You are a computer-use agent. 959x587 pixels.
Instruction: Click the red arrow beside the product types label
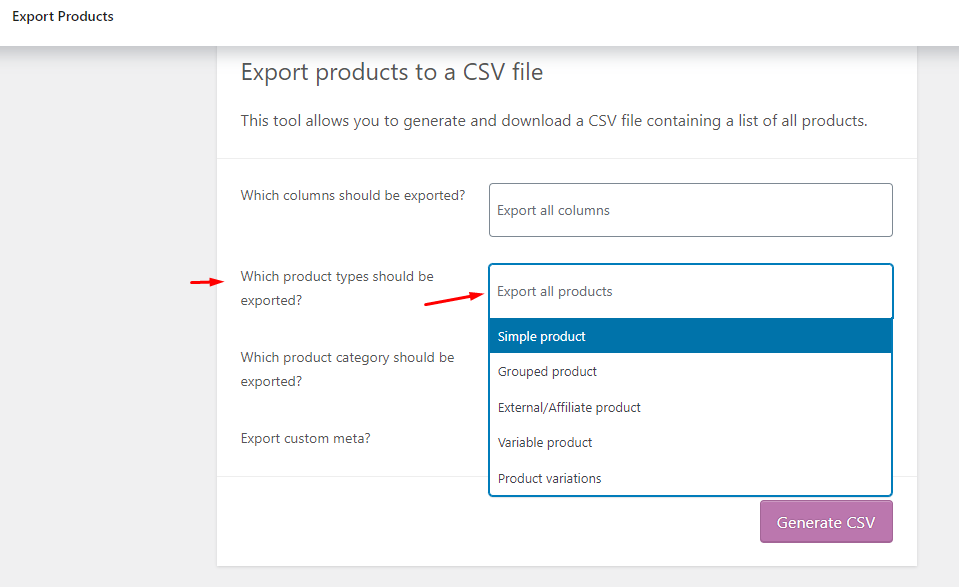point(207,282)
